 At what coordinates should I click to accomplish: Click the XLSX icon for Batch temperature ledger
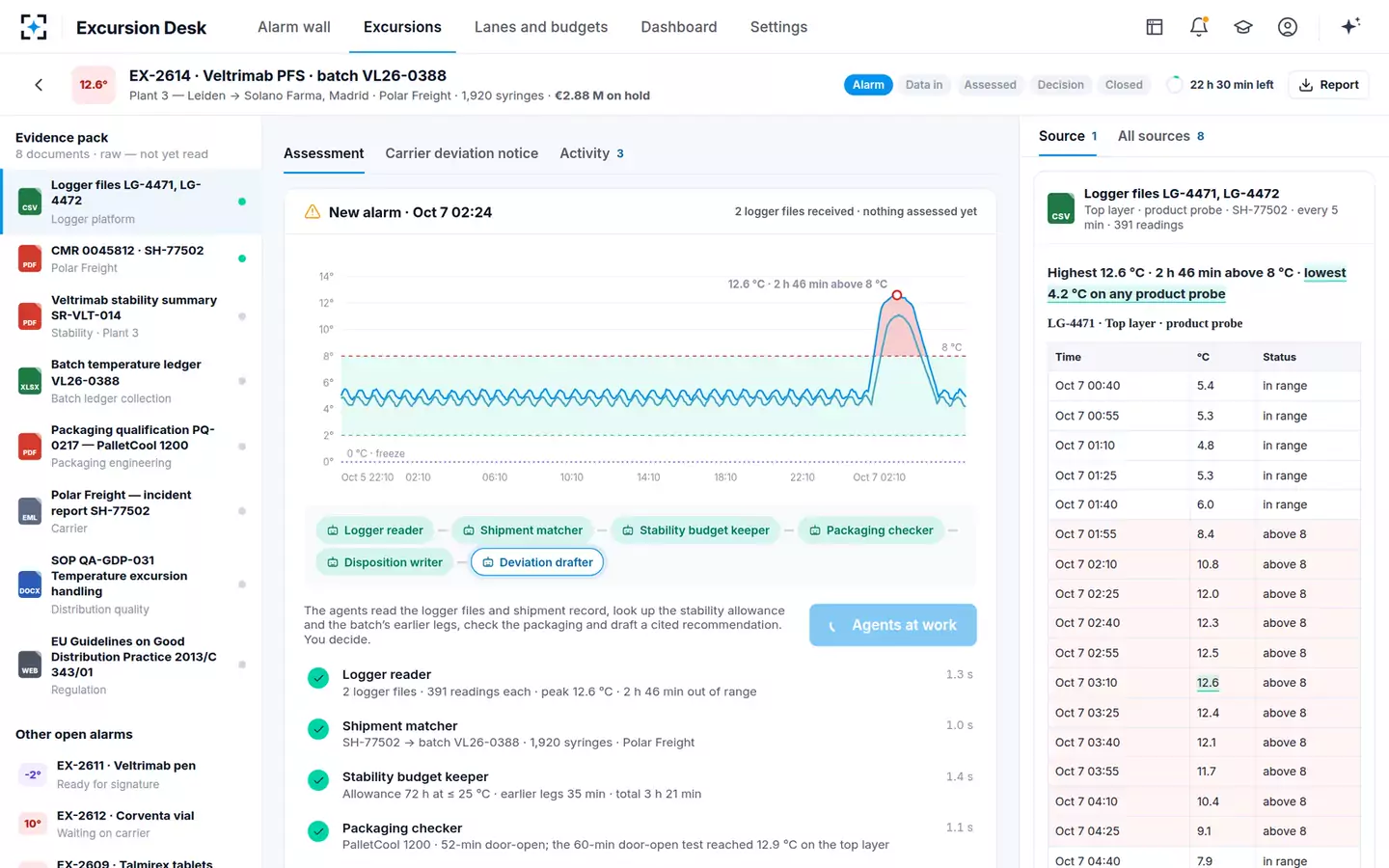30,381
